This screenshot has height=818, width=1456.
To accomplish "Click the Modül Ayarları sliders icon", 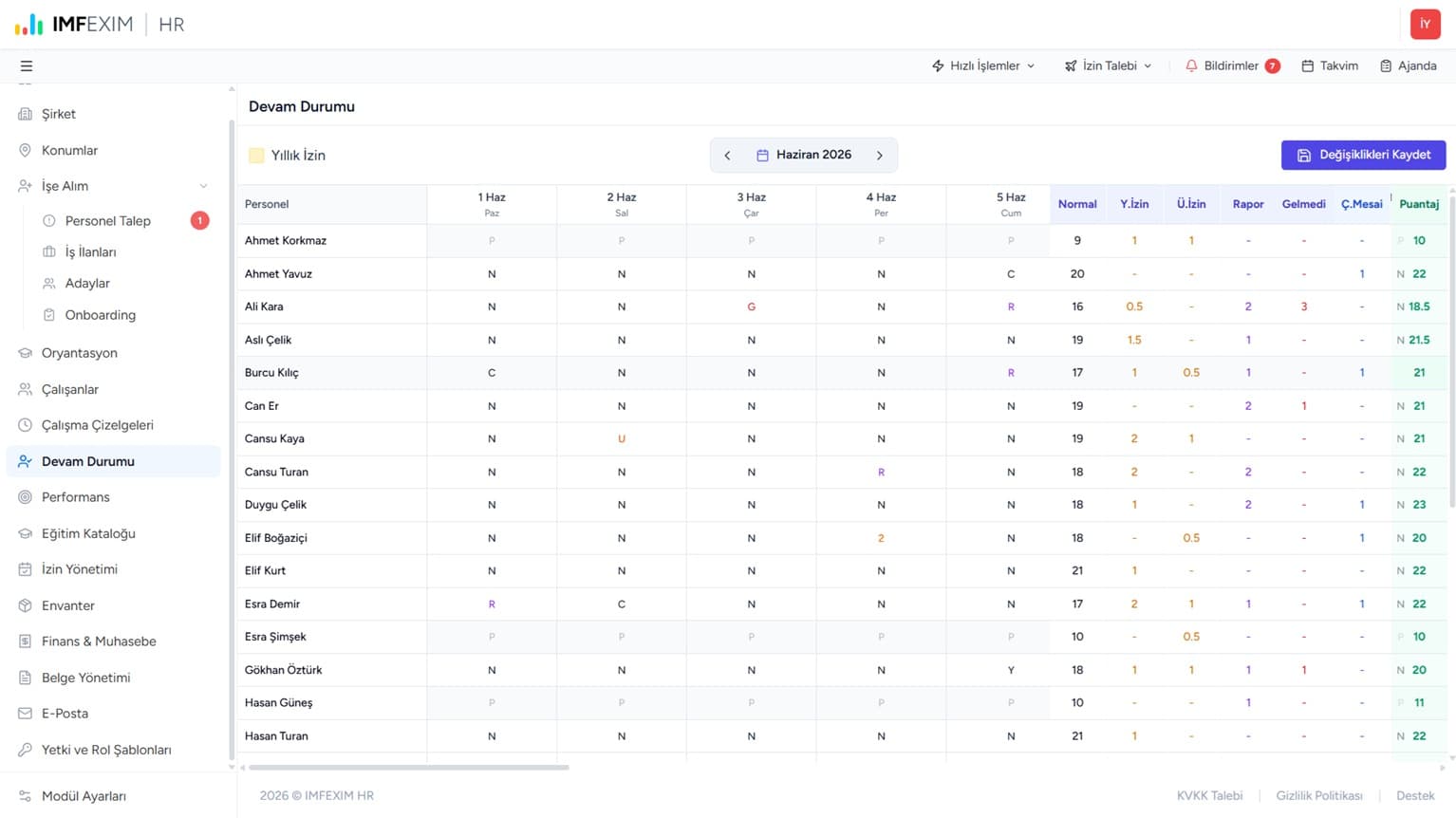I will pos(25,796).
